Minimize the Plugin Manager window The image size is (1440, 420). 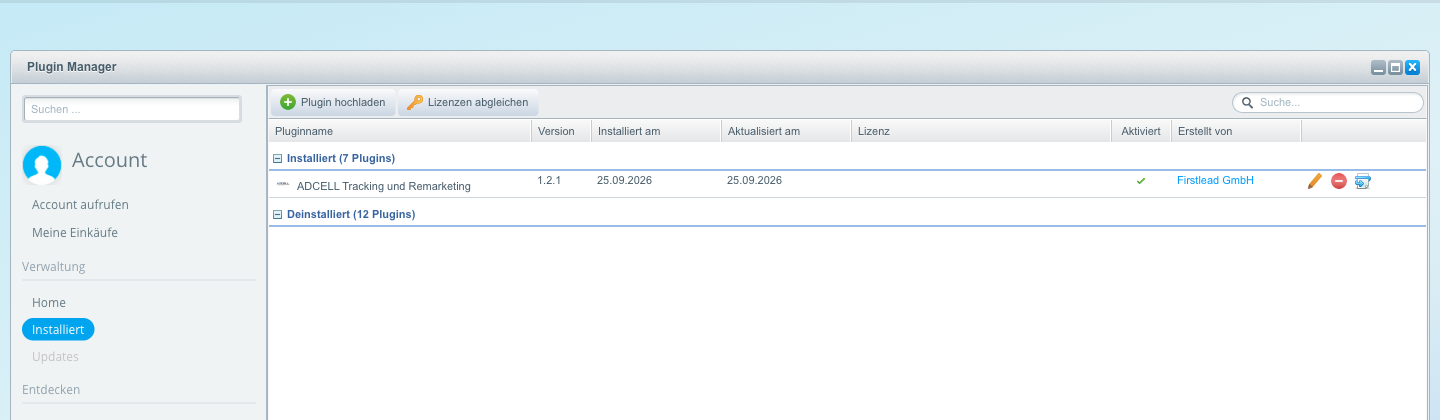pyautogui.click(x=1378, y=67)
